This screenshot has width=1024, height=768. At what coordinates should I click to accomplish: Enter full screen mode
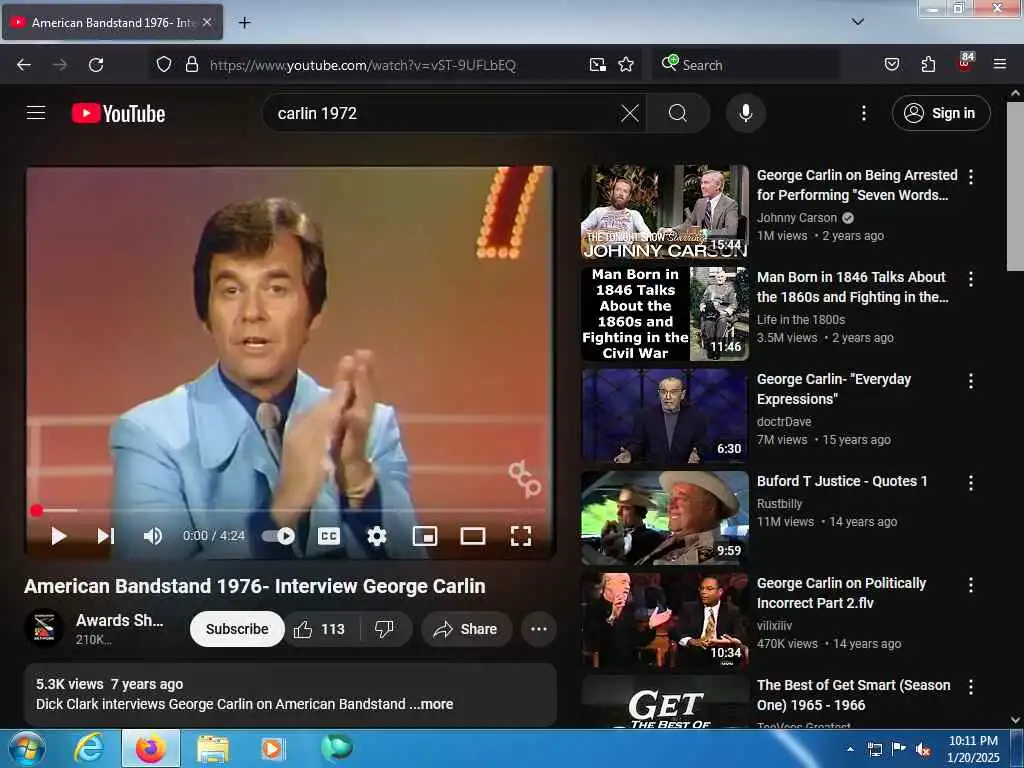520,536
